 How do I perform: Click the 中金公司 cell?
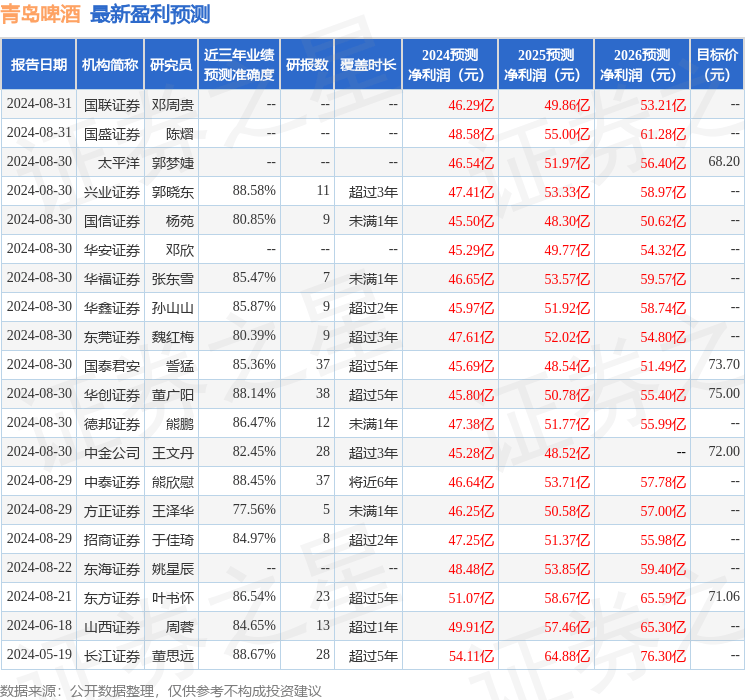[112, 453]
